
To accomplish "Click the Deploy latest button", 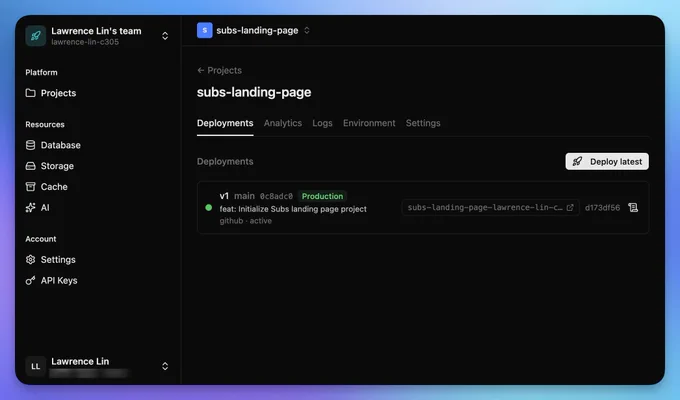I will 607,161.
